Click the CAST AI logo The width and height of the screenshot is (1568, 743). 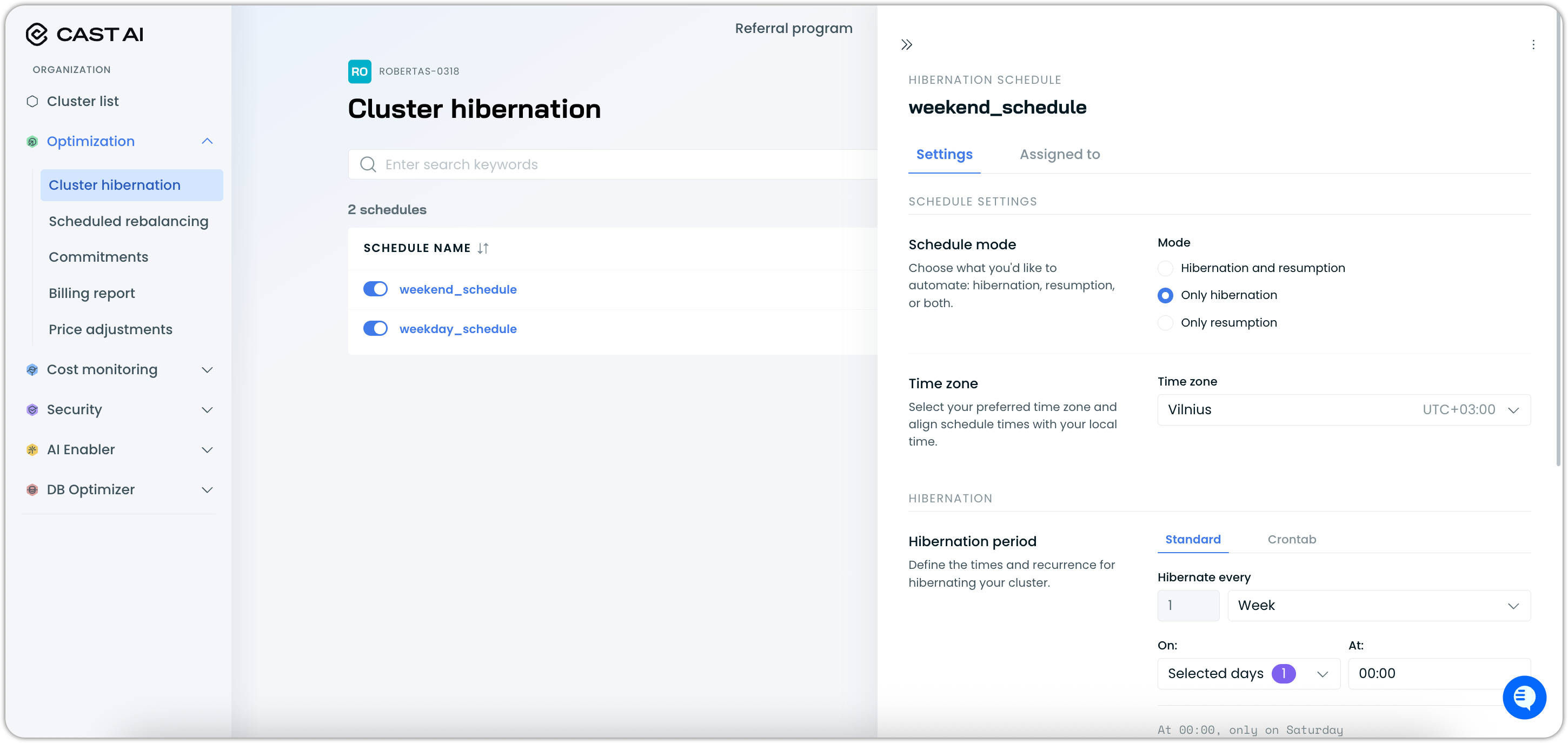click(x=84, y=34)
